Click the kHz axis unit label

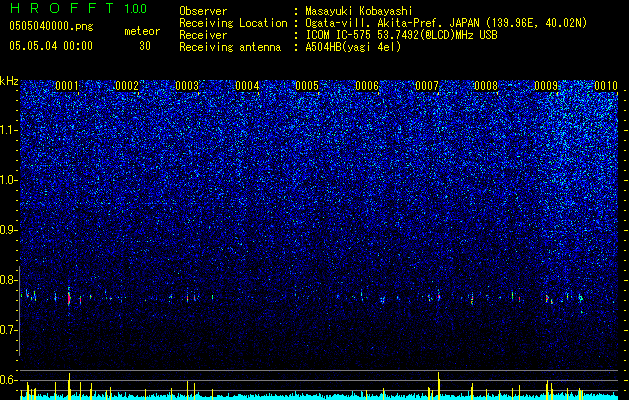[x=9, y=81]
